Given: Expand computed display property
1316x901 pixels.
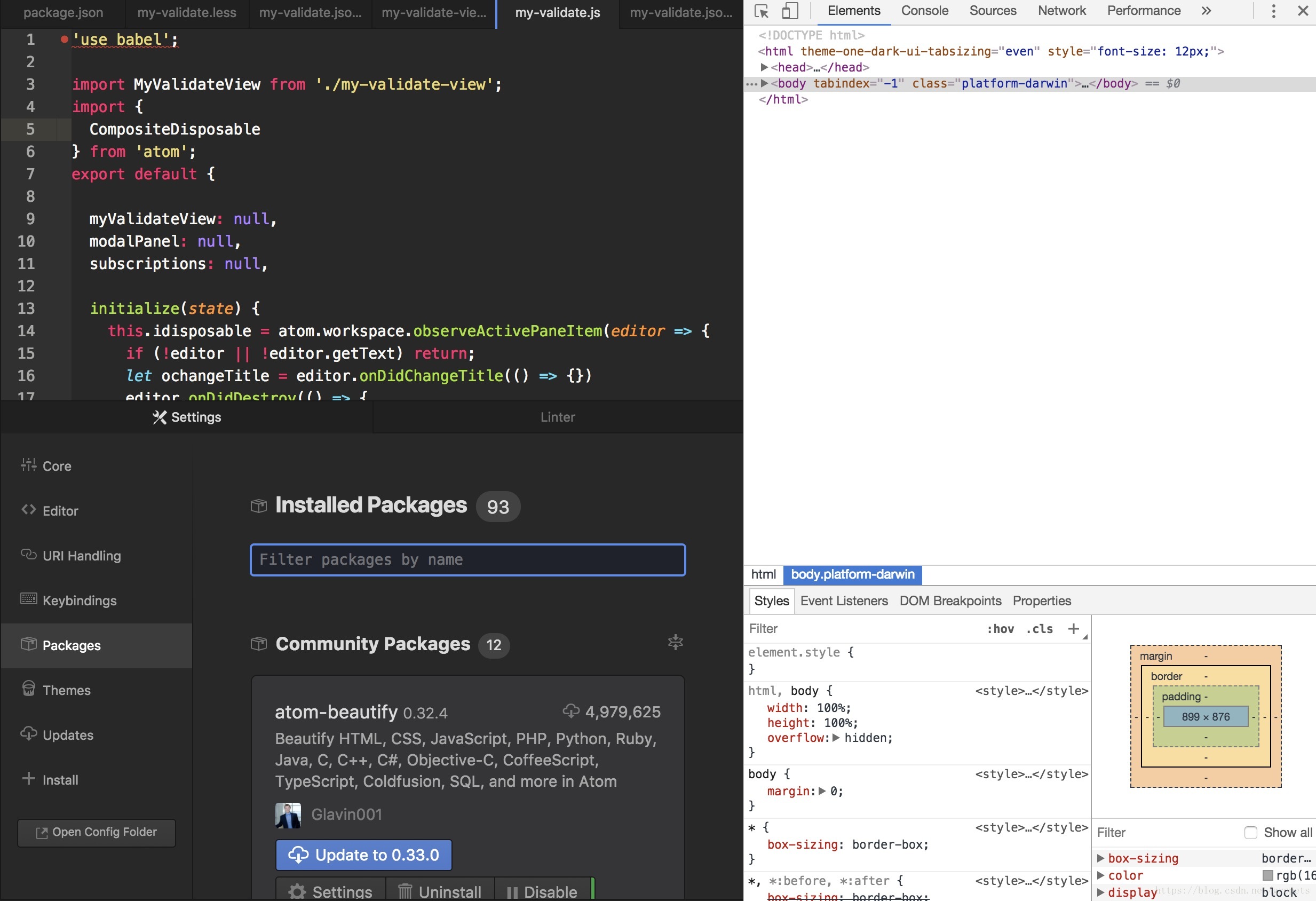Looking at the screenshot, I should [x=1101, y=892].
